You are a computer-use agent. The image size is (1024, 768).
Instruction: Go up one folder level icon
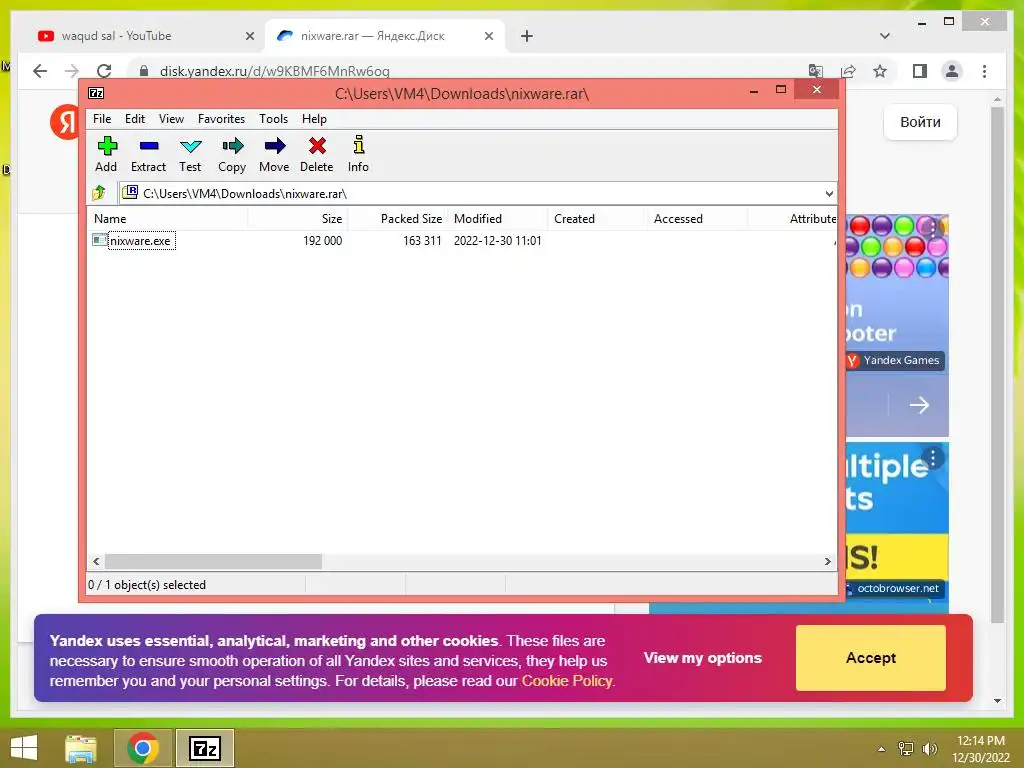coord(99,193)
